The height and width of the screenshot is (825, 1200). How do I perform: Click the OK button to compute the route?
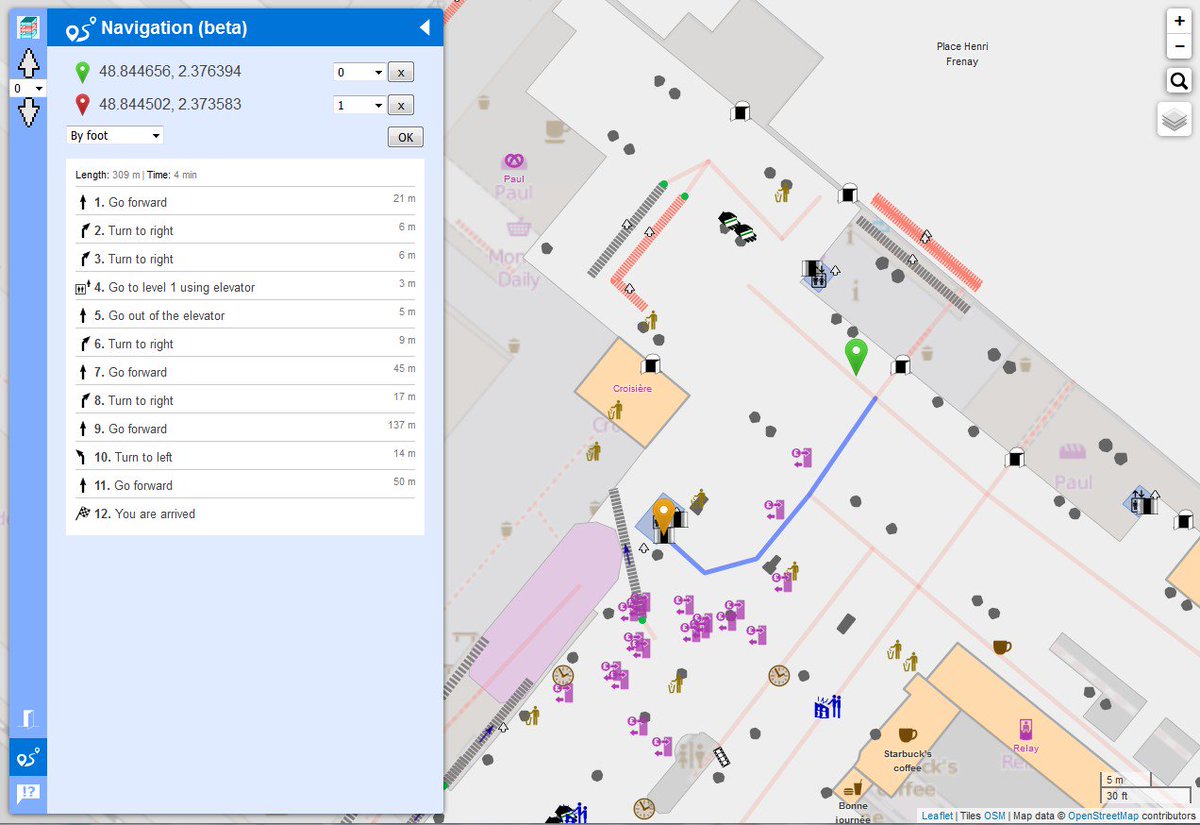405,137
